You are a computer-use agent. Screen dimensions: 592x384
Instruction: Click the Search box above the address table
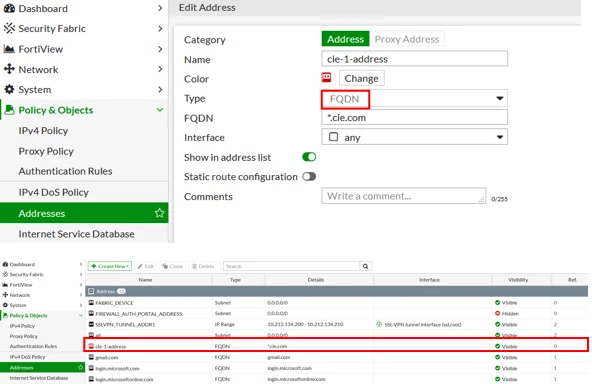(x=291, y=266)
